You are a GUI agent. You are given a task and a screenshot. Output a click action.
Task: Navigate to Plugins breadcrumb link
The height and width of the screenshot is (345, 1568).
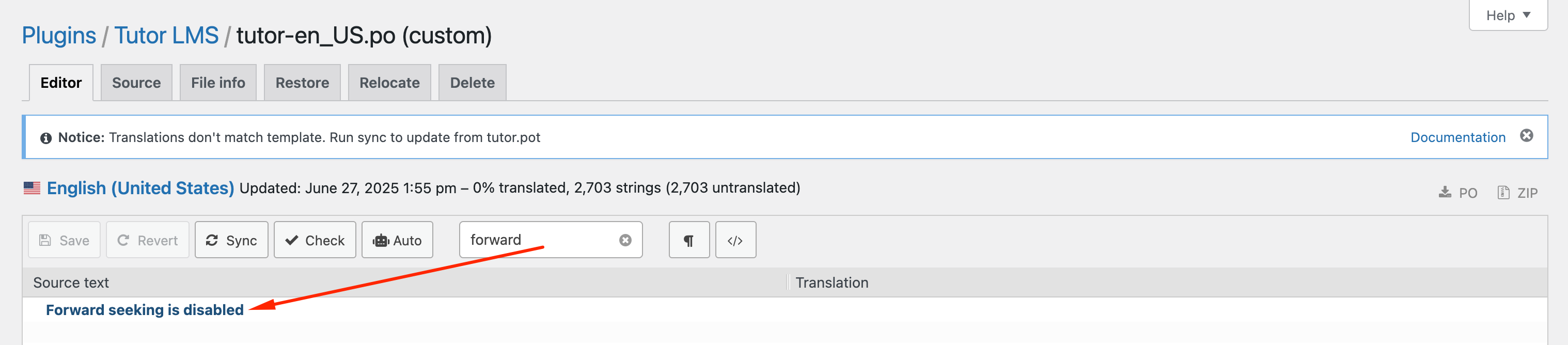point(59,35)
